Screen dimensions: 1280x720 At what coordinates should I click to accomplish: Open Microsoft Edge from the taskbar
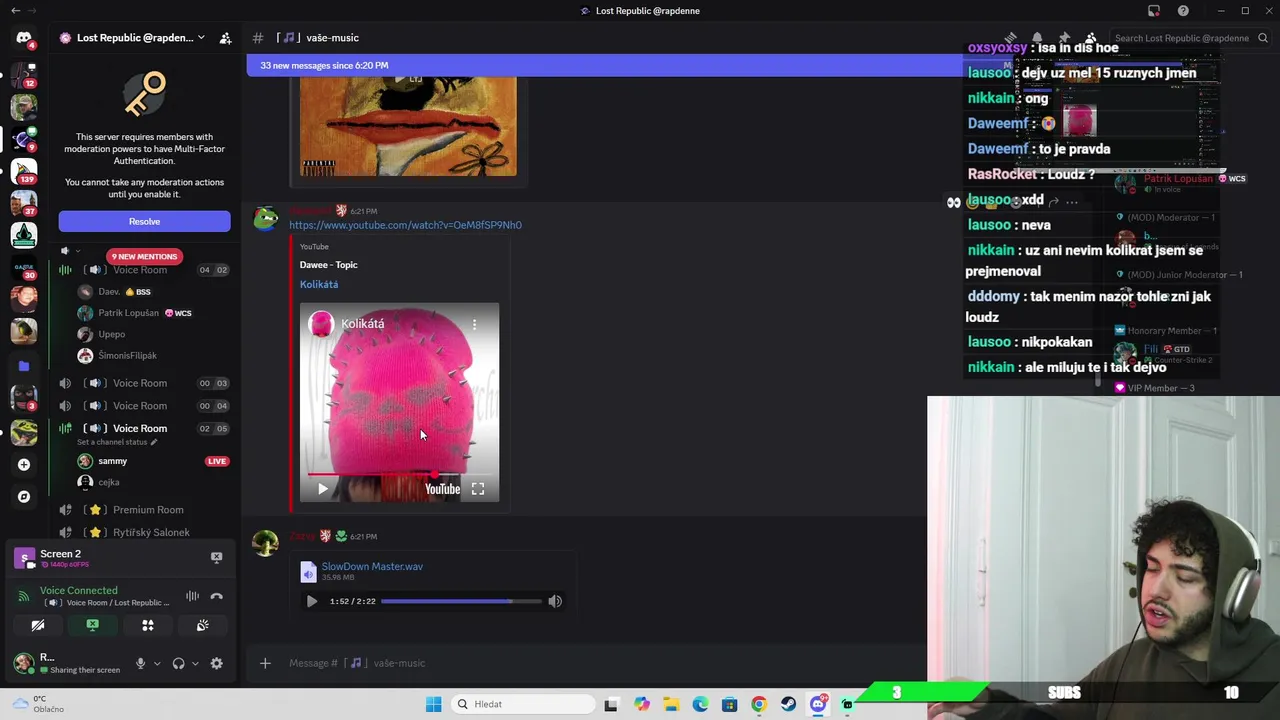click(x=700, y=704)
